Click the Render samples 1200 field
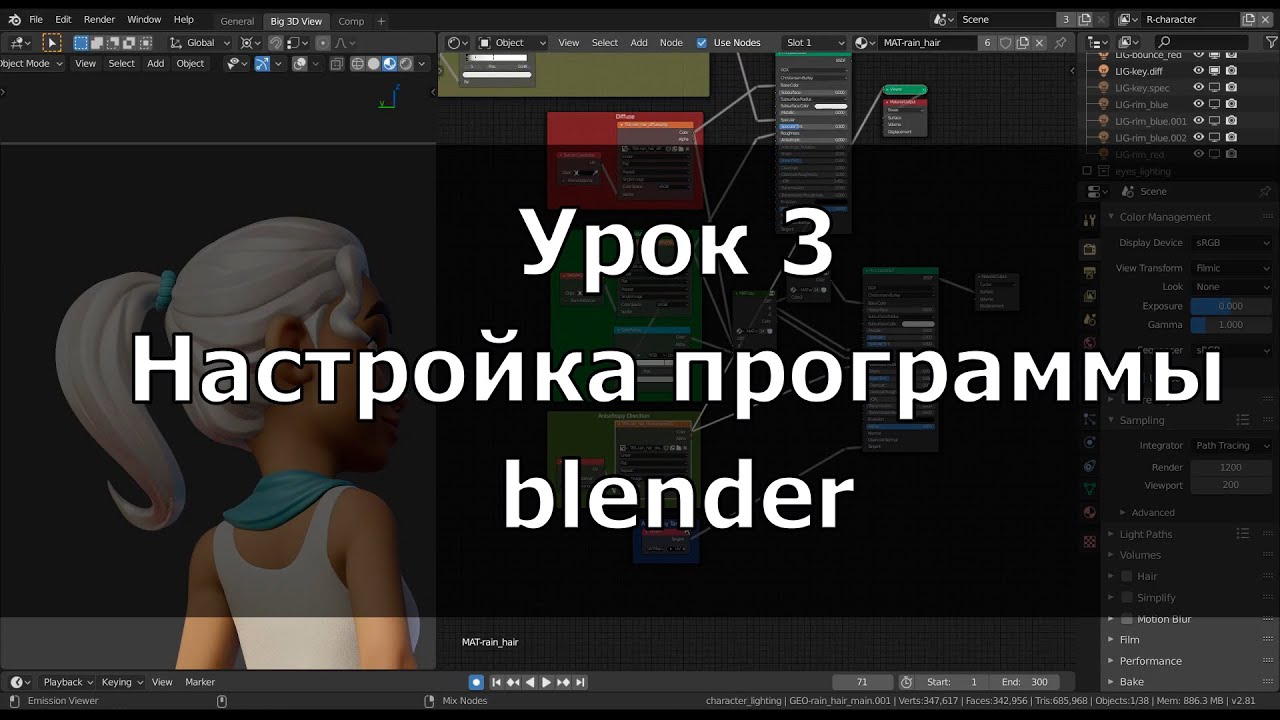 [1231, 467]
